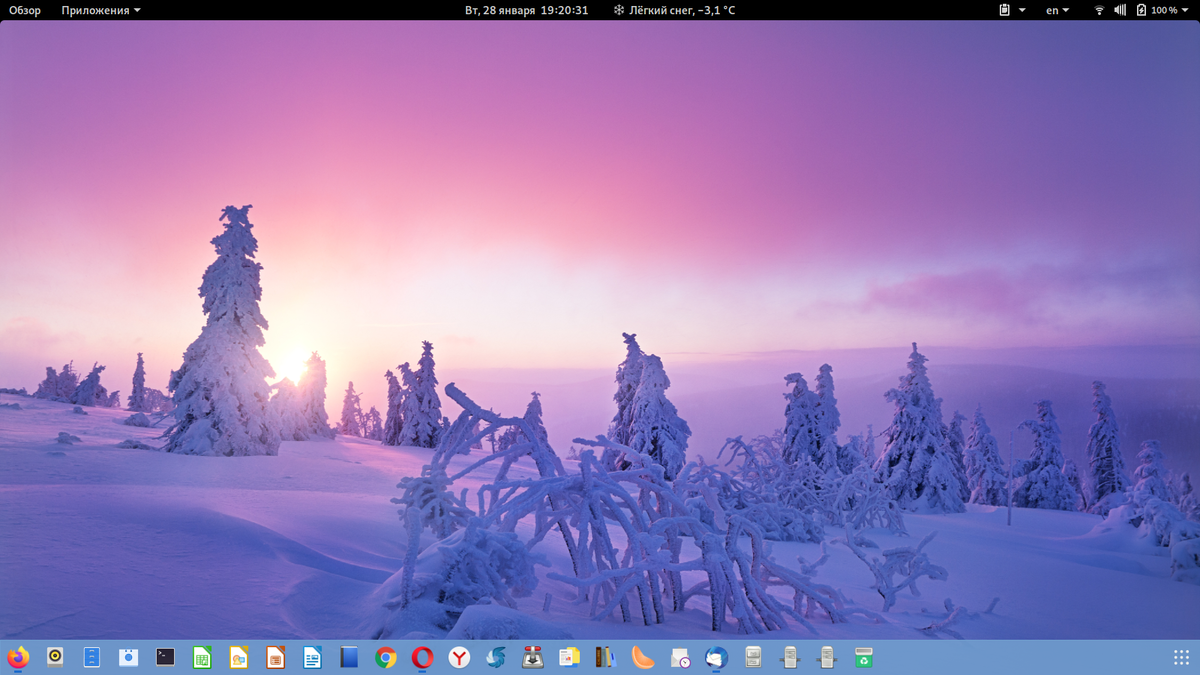
Task: Click the volume indicator in the top bar
Action: click(1120, 10)
